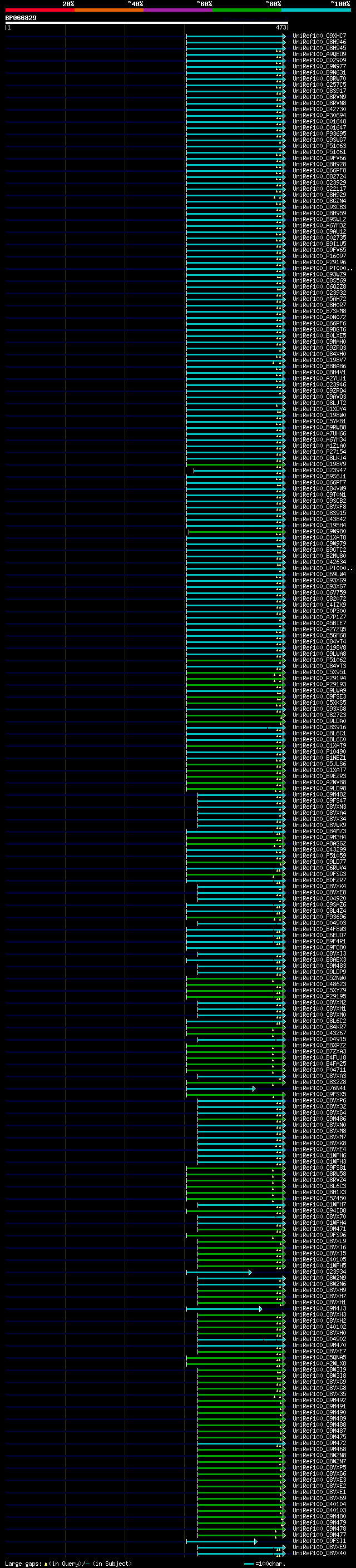The height and width of the screenshot is (1568, 356).
Task: Click the UniRef100_B4F8W3 entry
Action: coord(319,929)
